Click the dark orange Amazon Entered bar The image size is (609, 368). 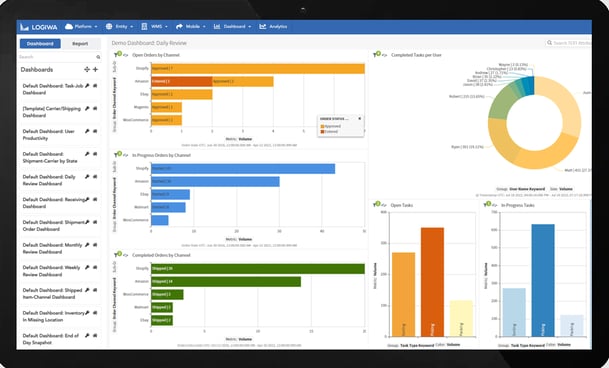[x=182, y=81]
